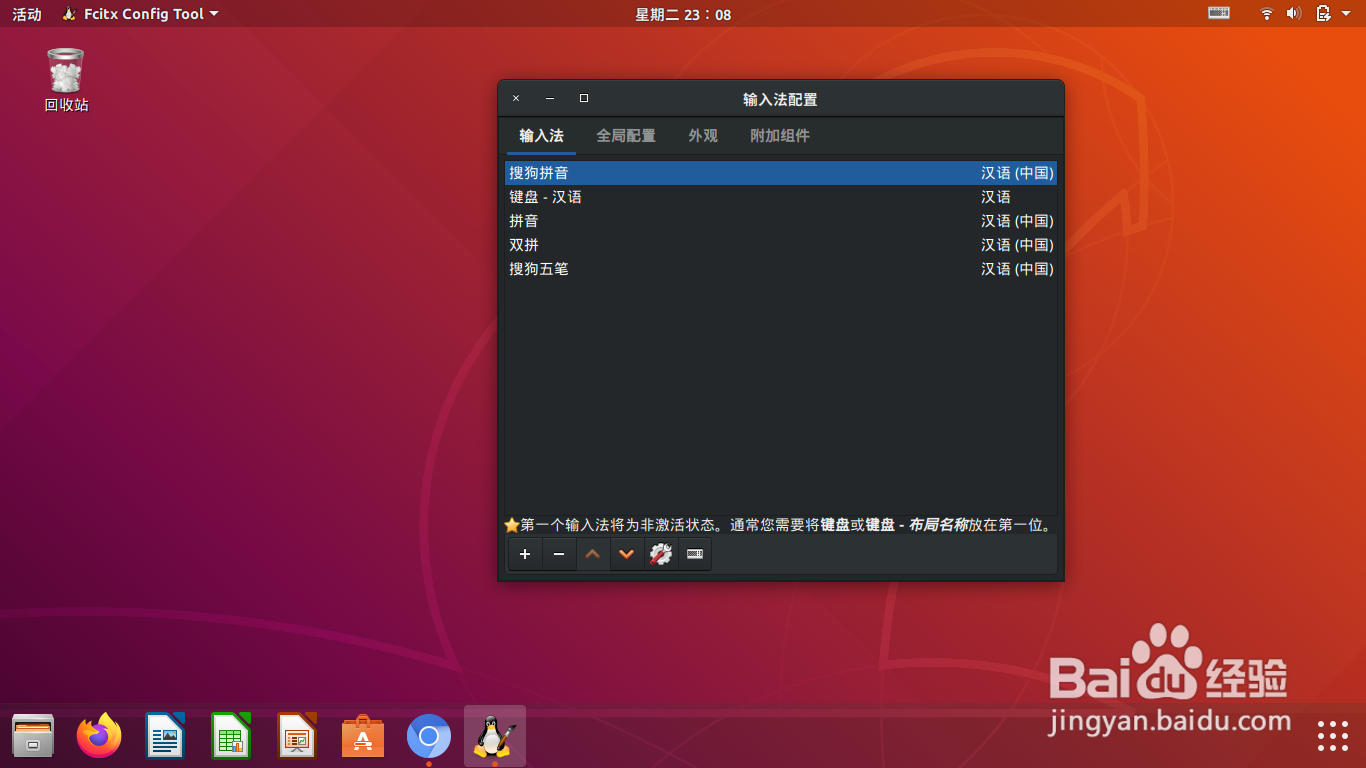Remove selected input method using the minus icon
Image resolution: width=1366 pixels, height=768 pixels.
(559, 554)
